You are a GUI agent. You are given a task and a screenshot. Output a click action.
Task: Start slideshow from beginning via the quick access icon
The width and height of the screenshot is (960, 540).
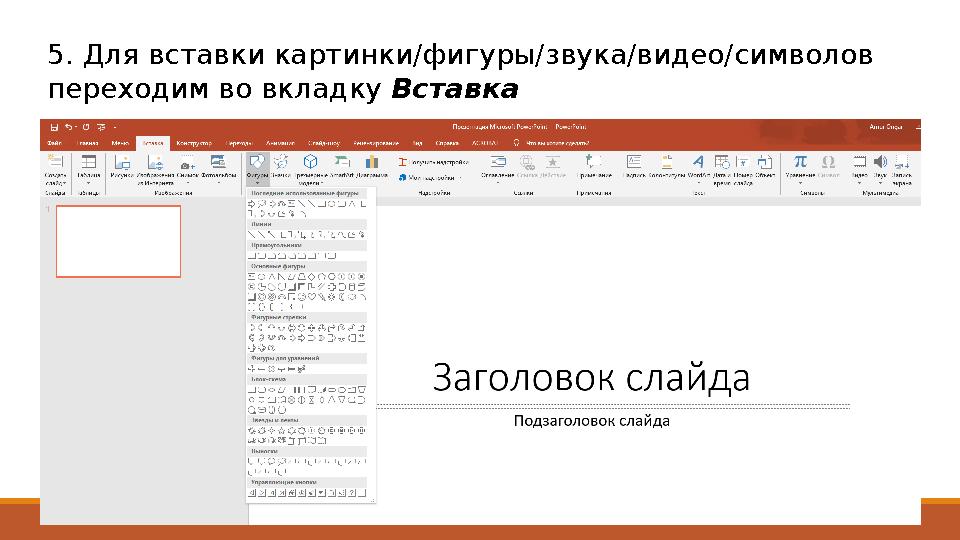click(101, 127)
